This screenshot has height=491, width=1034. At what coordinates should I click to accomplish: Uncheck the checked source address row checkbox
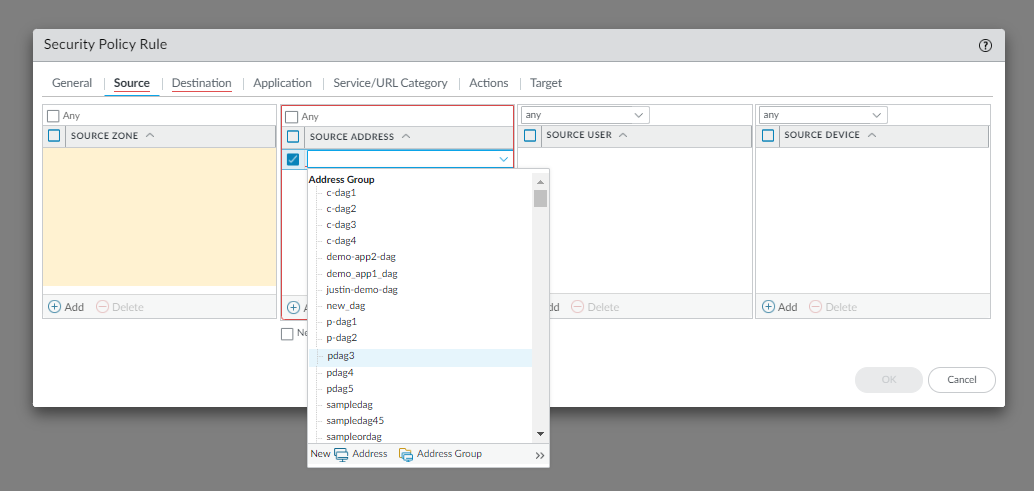pyautogui.click(x=293, y=159)
